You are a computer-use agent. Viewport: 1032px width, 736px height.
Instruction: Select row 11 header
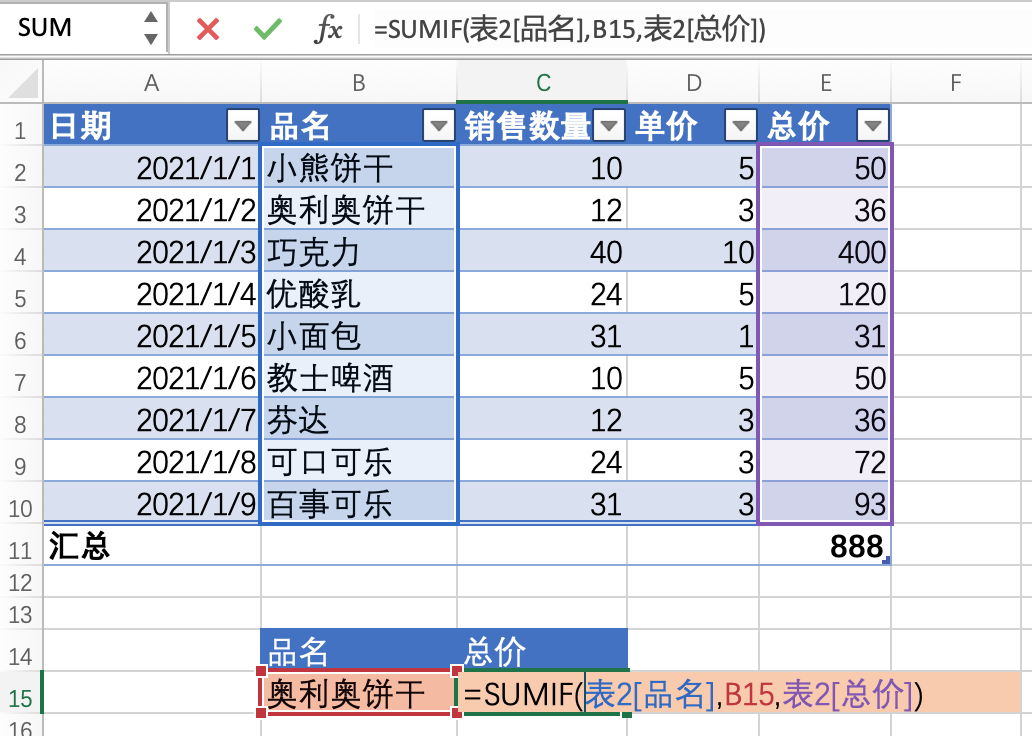coord(19,546)
